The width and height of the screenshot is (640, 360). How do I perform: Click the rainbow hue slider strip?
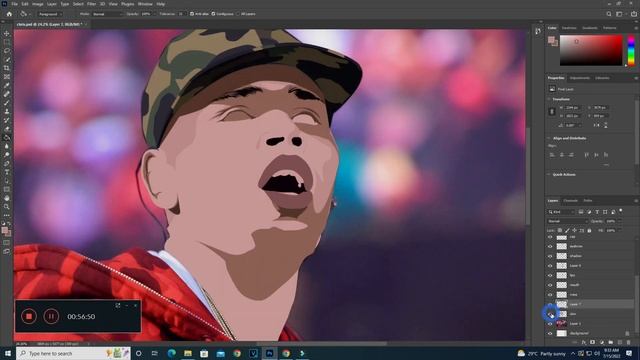click(x=631, y=50)
